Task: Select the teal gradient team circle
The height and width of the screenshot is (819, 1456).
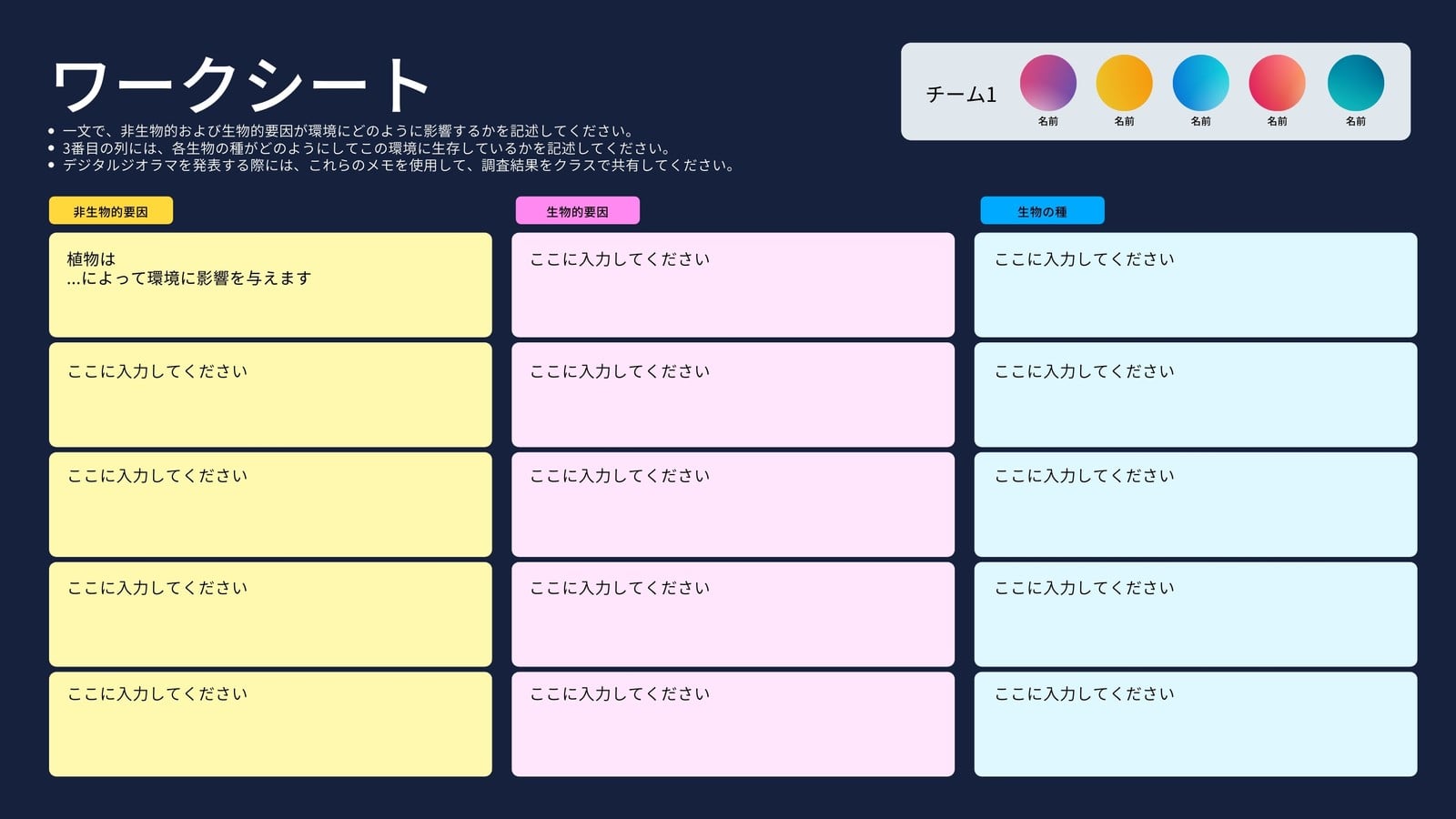Action: pyautogui.click(x=1355, y=83)
